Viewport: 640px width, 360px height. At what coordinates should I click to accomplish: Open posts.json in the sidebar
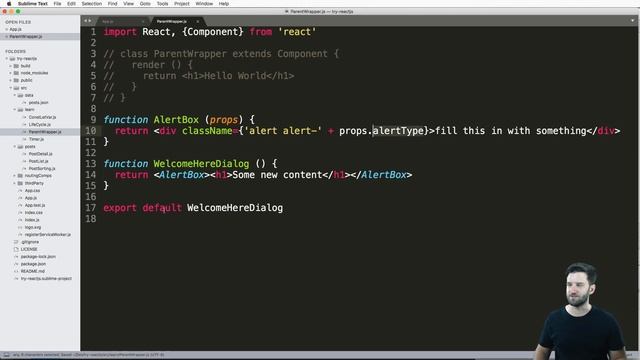pyautogui.click(x=38, y=102)
